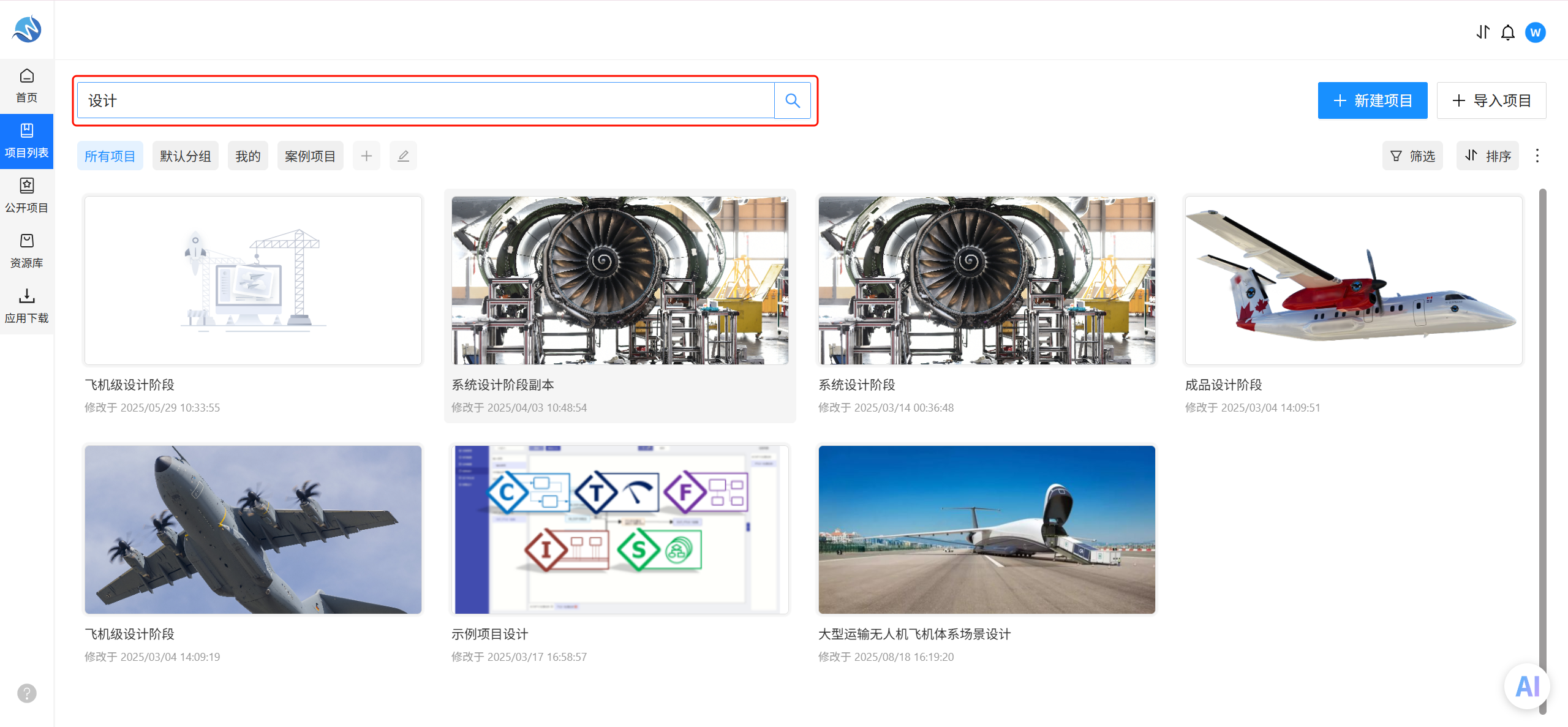Screen dimensions: 1568x727
Task: Select the 我的 tab
Action: [248, 156]
